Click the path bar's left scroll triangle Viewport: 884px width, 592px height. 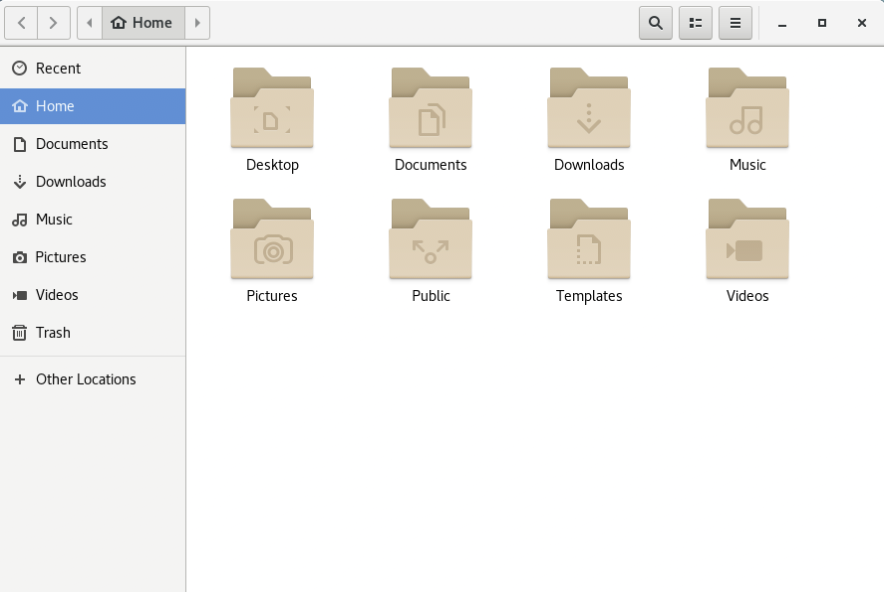pos(90,23)
